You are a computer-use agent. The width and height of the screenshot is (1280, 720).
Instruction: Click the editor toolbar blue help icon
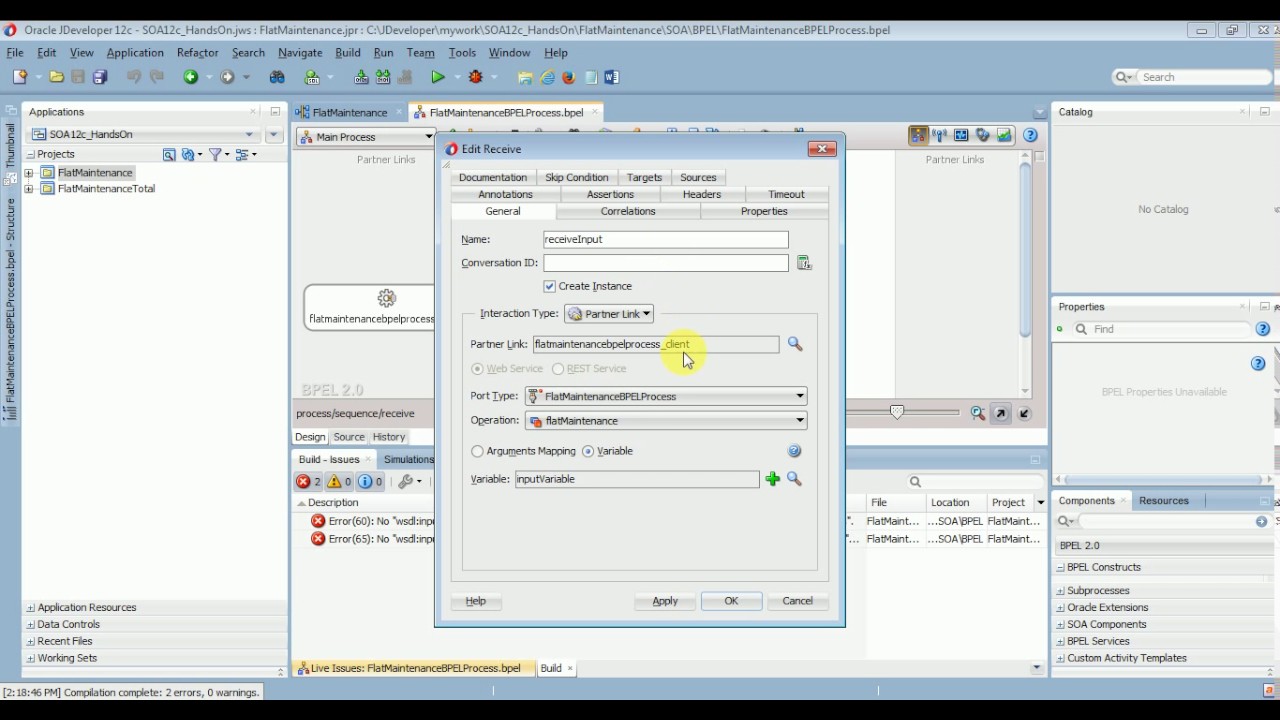1030,136
